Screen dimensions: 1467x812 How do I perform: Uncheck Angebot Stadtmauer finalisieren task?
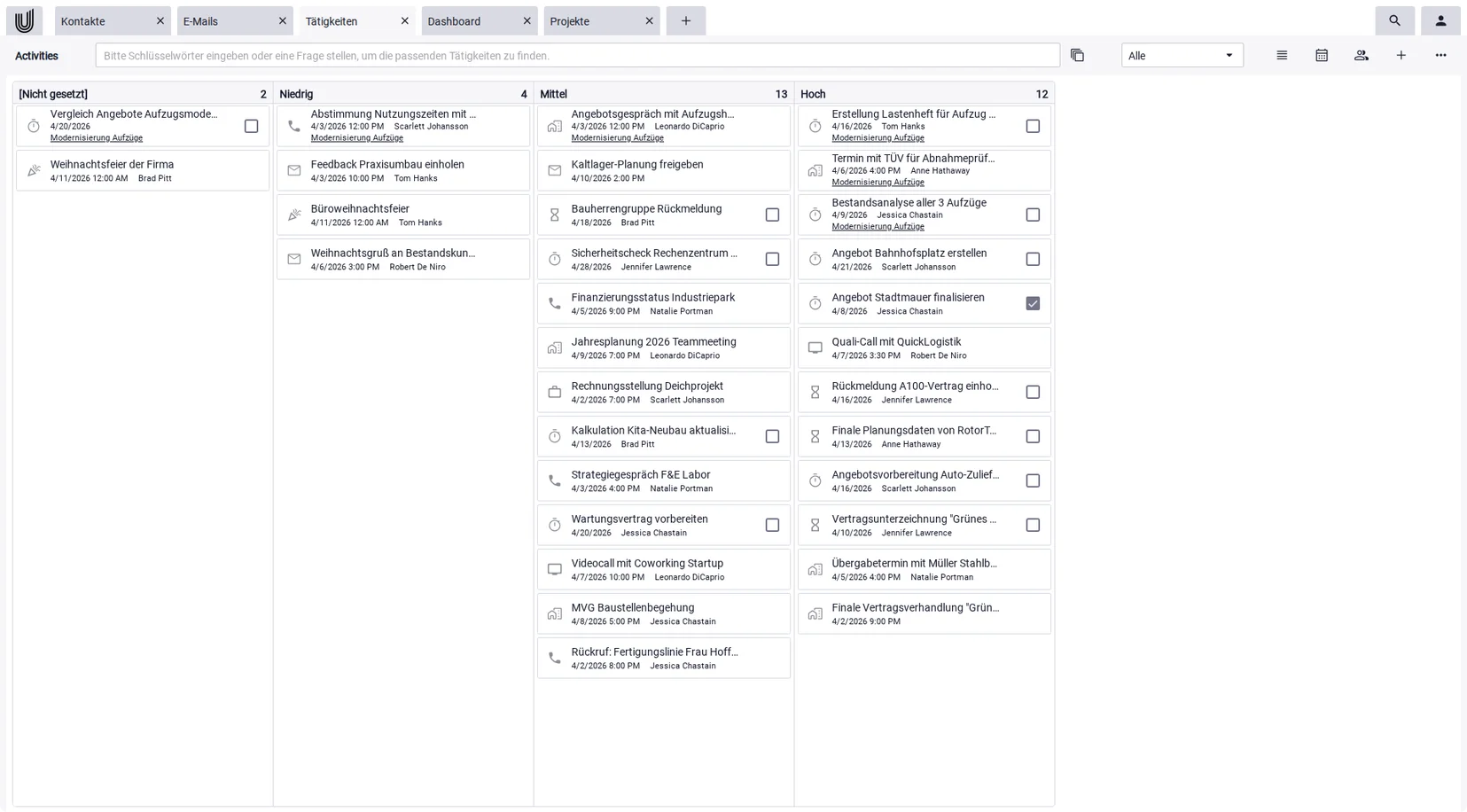(1034, 303)
